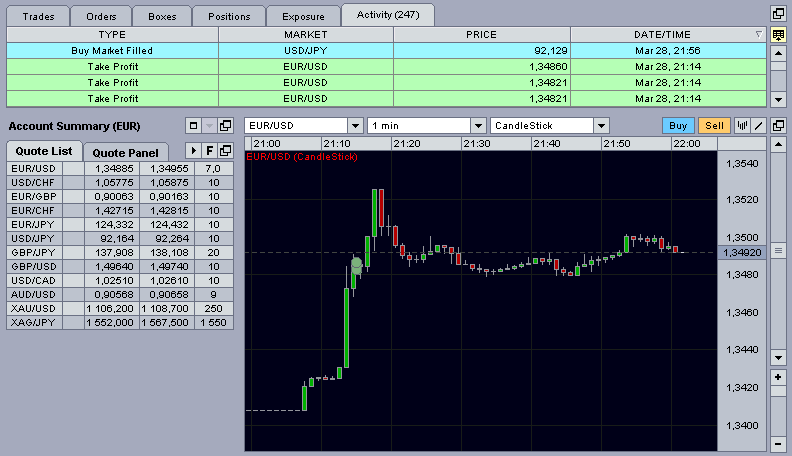Click EUR/USD ask price 1,34955

(167, 169)
